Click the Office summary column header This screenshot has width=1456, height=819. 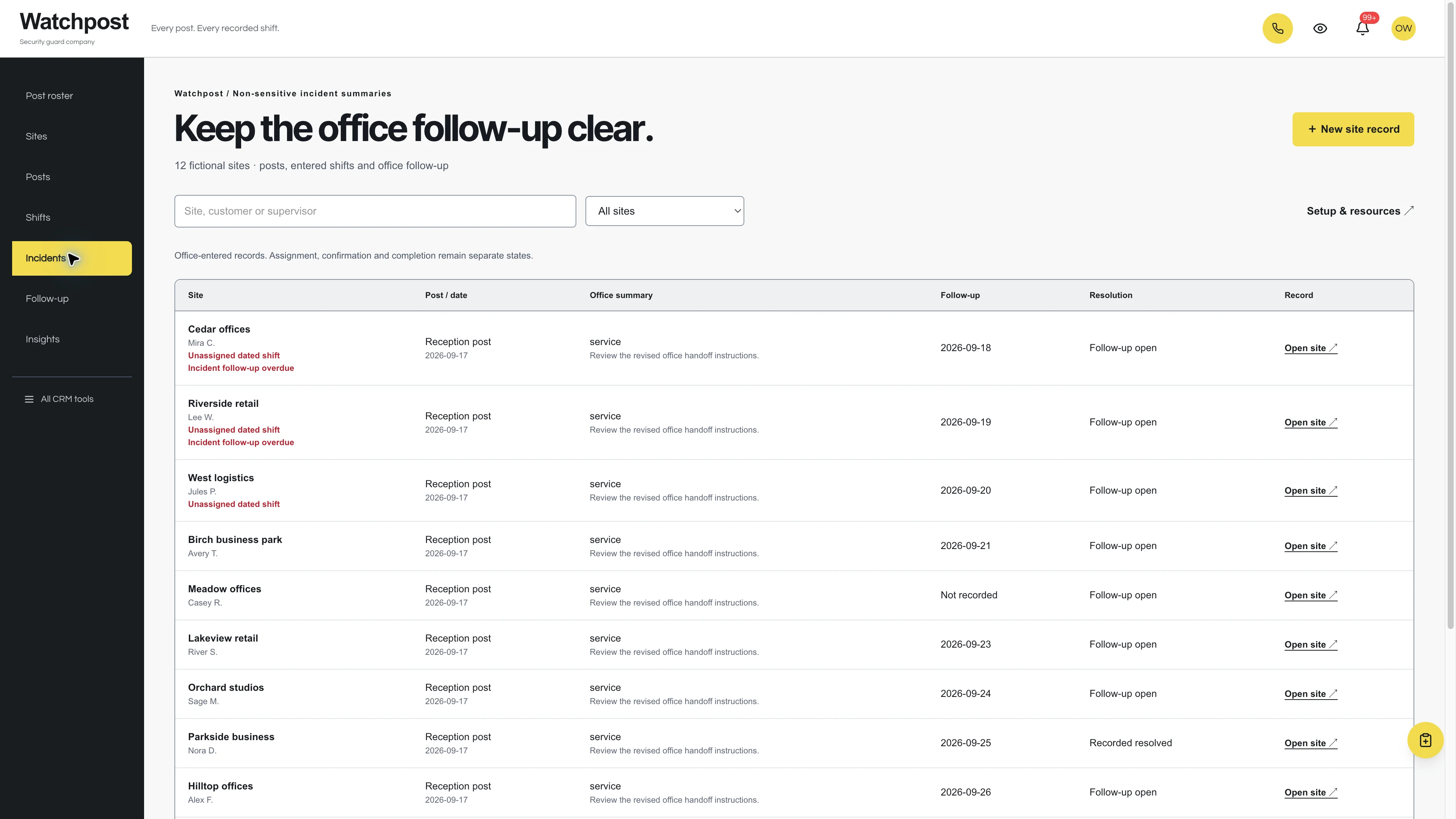coord(621,295)
